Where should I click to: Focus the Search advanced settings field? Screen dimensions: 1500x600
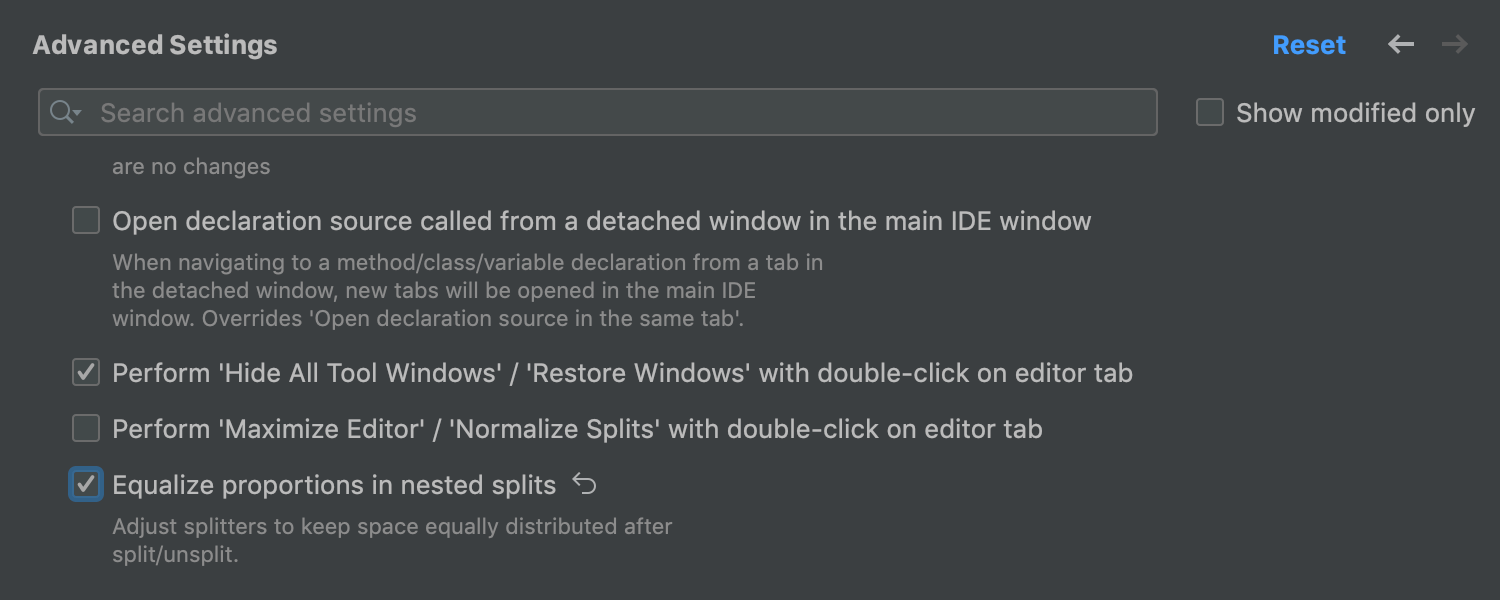(620, 113)
